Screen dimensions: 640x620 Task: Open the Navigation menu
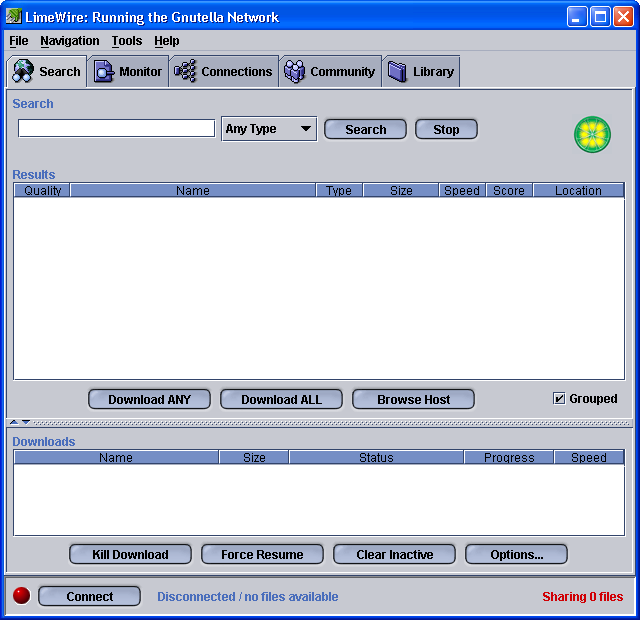[70, 41]
